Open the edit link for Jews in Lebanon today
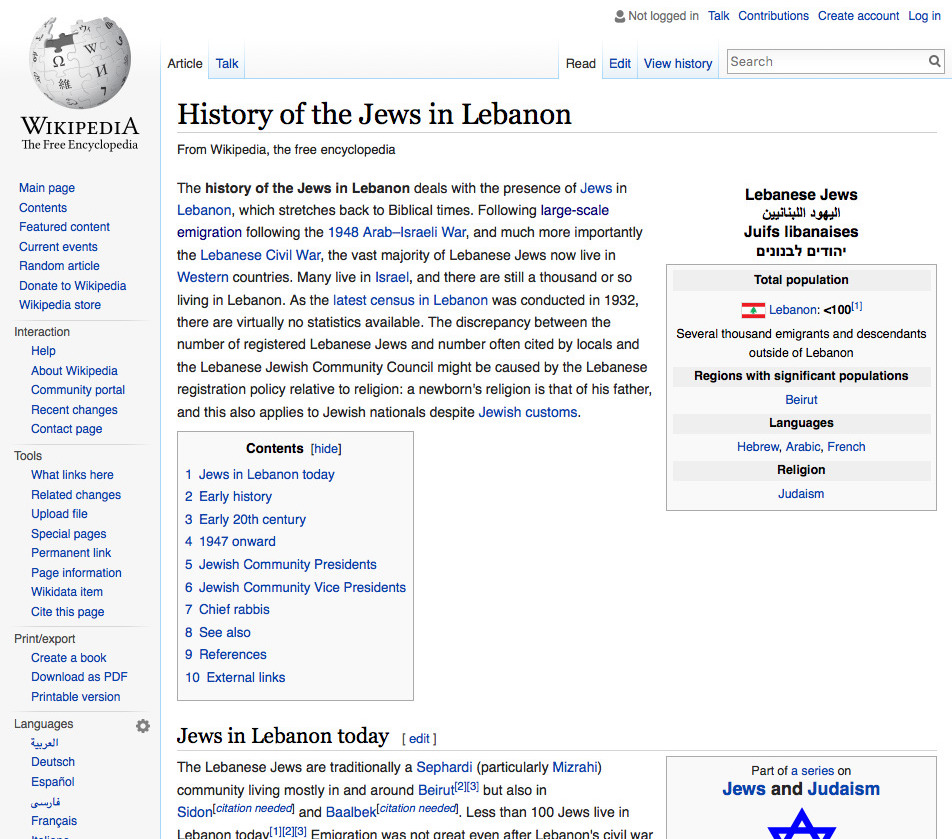952x839 pixels. pyautogui.click(x=419, y=738)
